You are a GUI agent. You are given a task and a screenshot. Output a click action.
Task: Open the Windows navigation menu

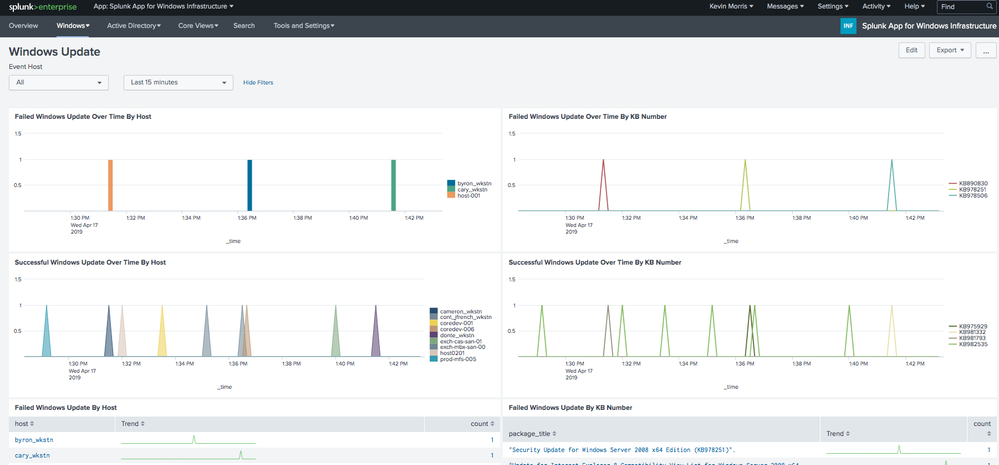(73, 26)
